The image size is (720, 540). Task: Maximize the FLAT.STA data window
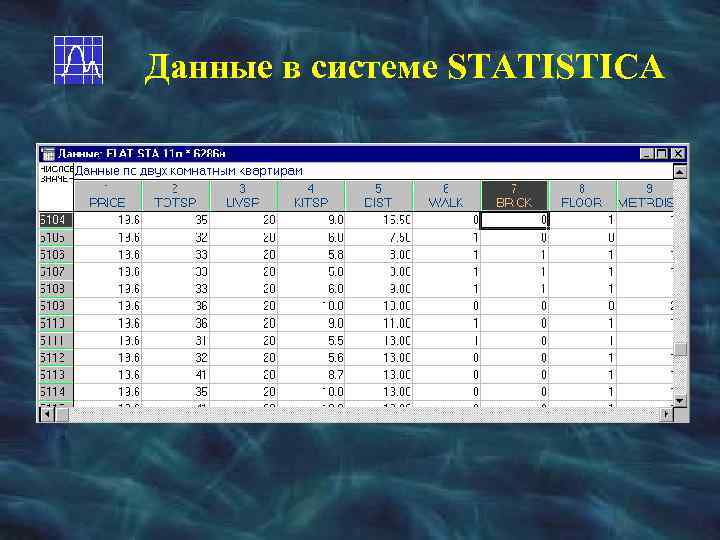tap(661, 154)
